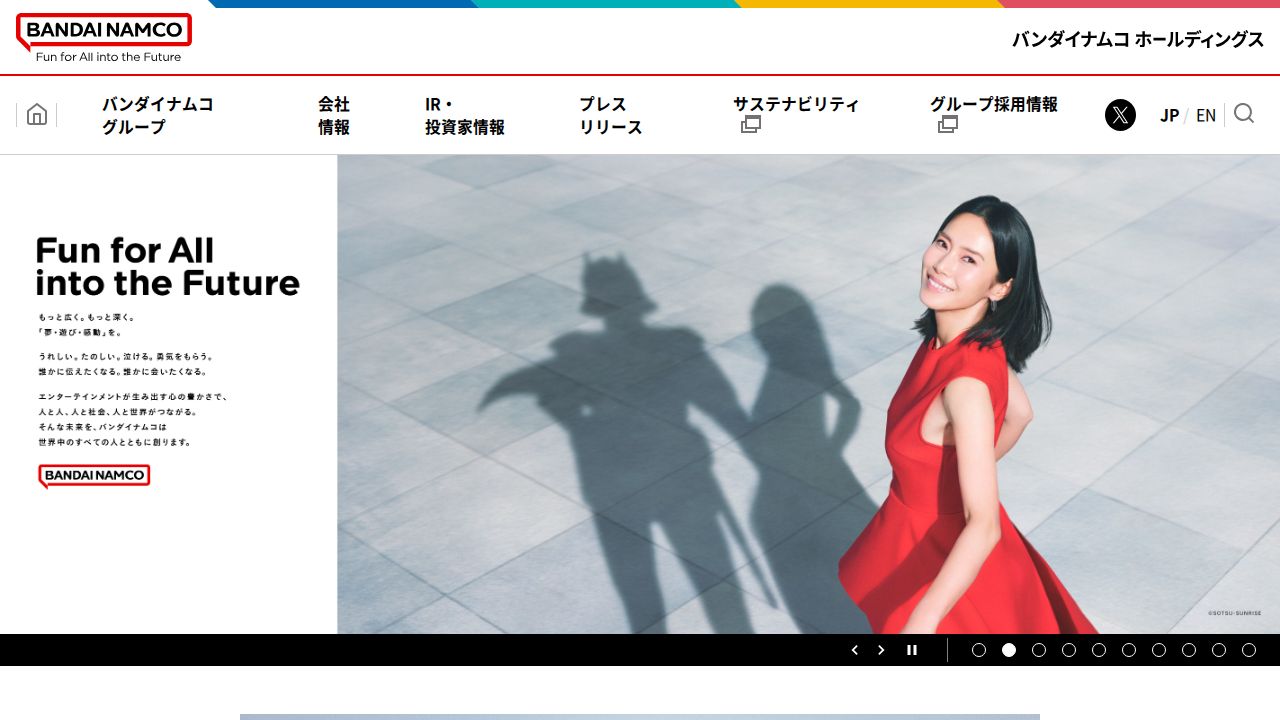Click バンダイナムコ ホールディングス header text
Viewport: 1280px width, 720px height.
click(x=1138, y=39)
